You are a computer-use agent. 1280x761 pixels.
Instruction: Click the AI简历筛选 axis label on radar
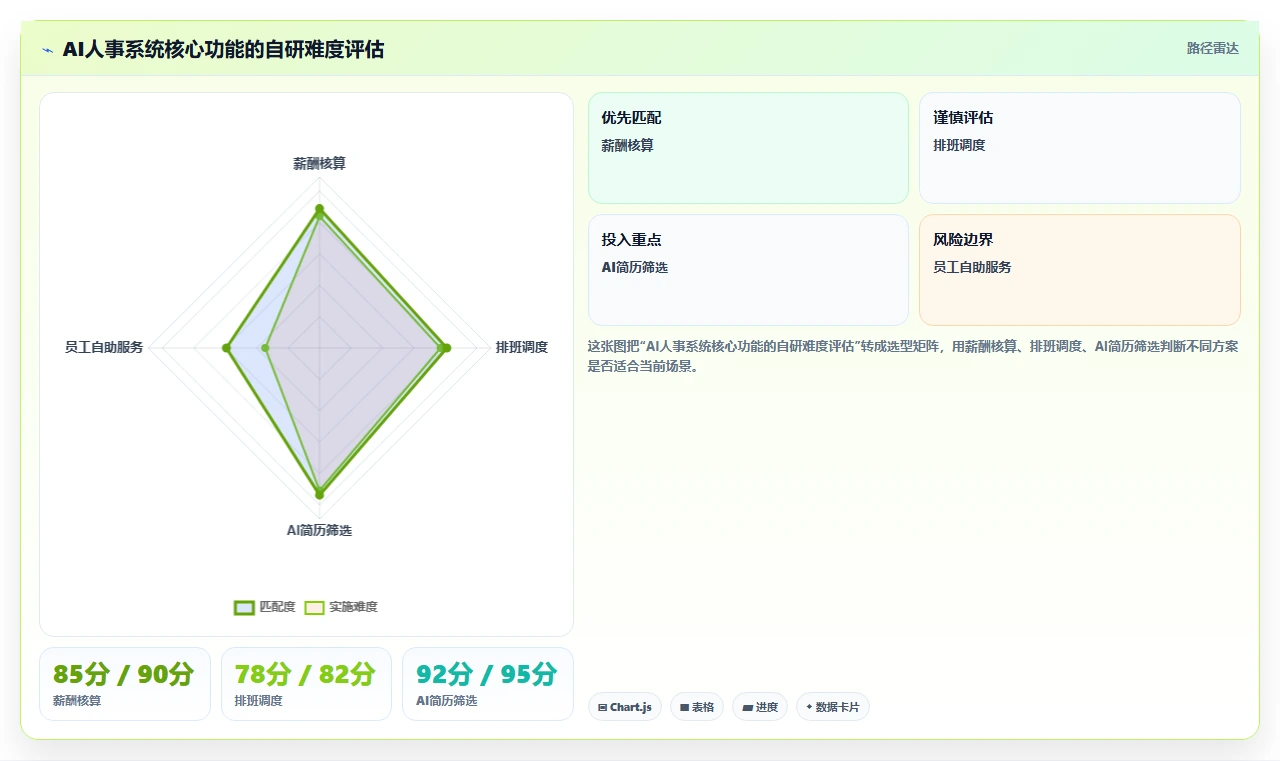[x=319, y=530]
